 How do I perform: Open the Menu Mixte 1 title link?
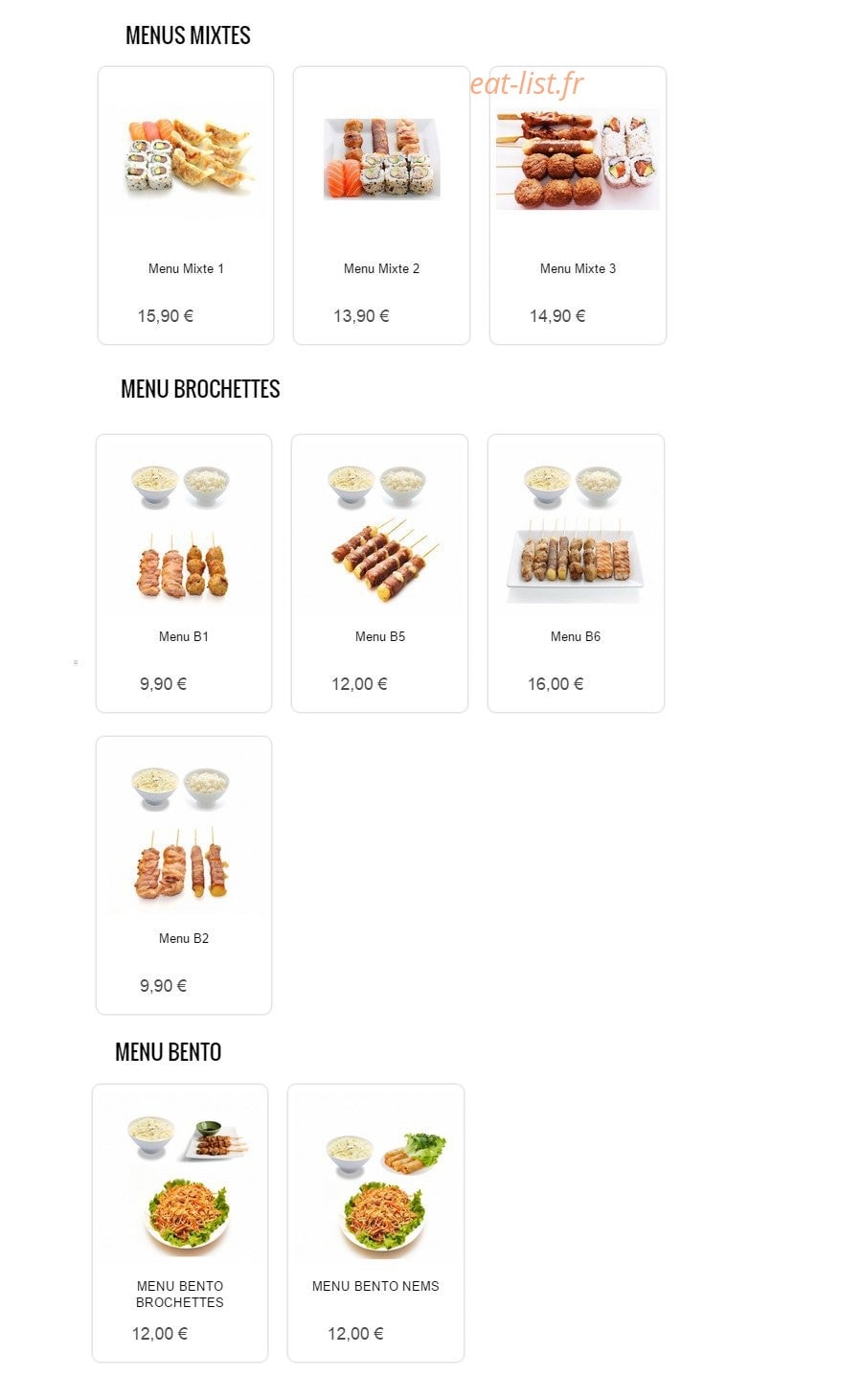point(186,268)
